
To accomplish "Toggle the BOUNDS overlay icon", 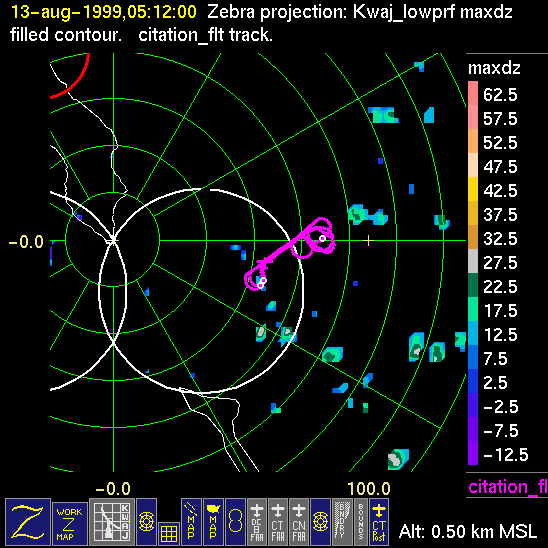I will tap(361, 521).
